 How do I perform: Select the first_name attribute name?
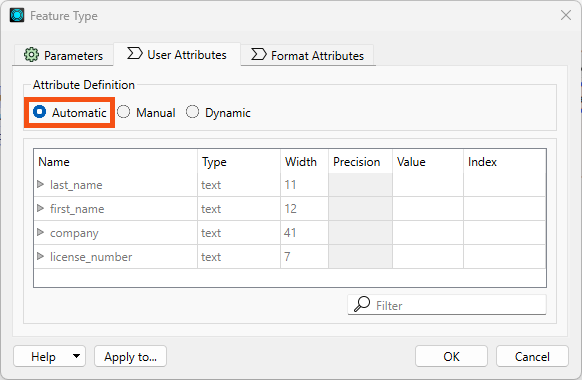[x=77, y=209]
